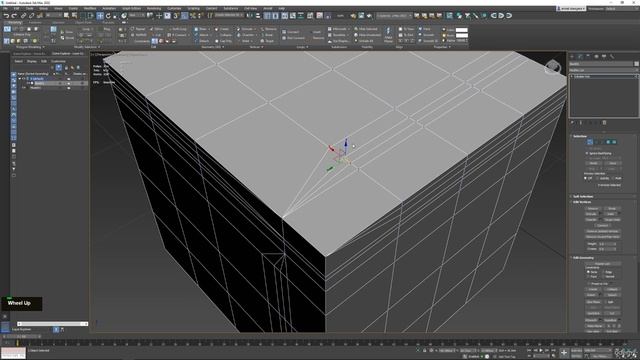The image size is (640, 360).
Task: Expand the Vertices ribbon panel
Action: click(x=256, y=47)
